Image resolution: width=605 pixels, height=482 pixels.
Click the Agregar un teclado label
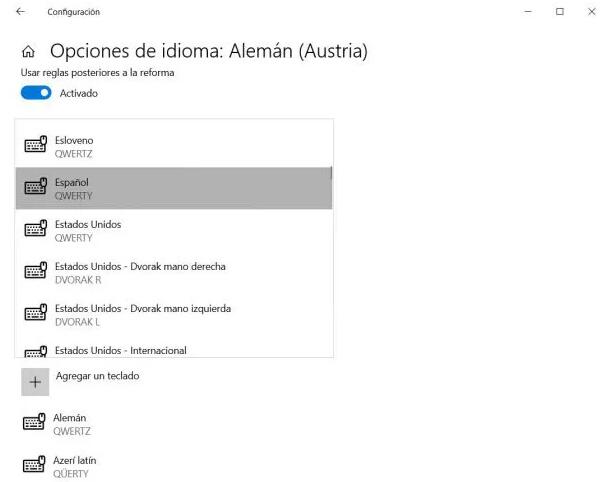click(98, 376)
